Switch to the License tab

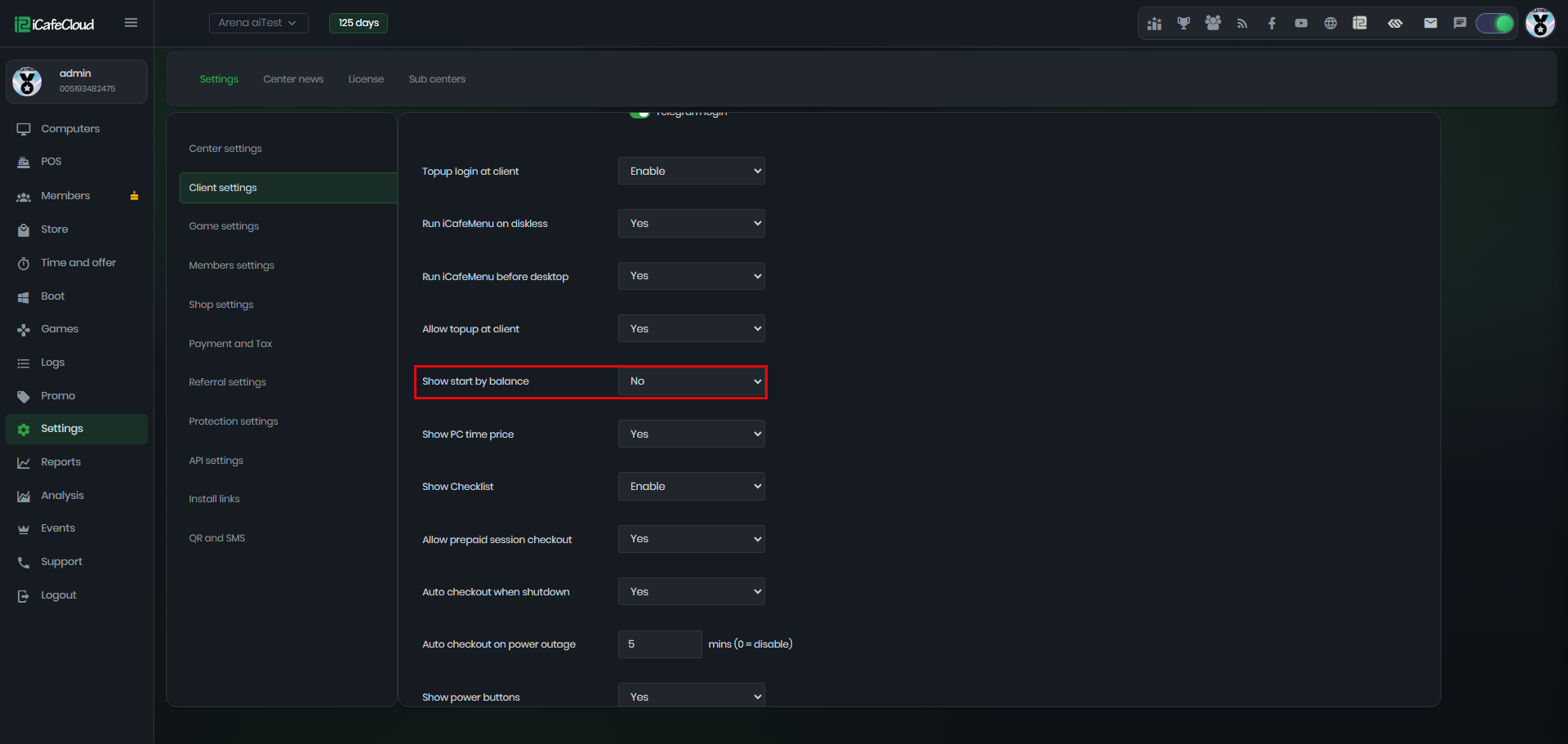tap(366, 79)
